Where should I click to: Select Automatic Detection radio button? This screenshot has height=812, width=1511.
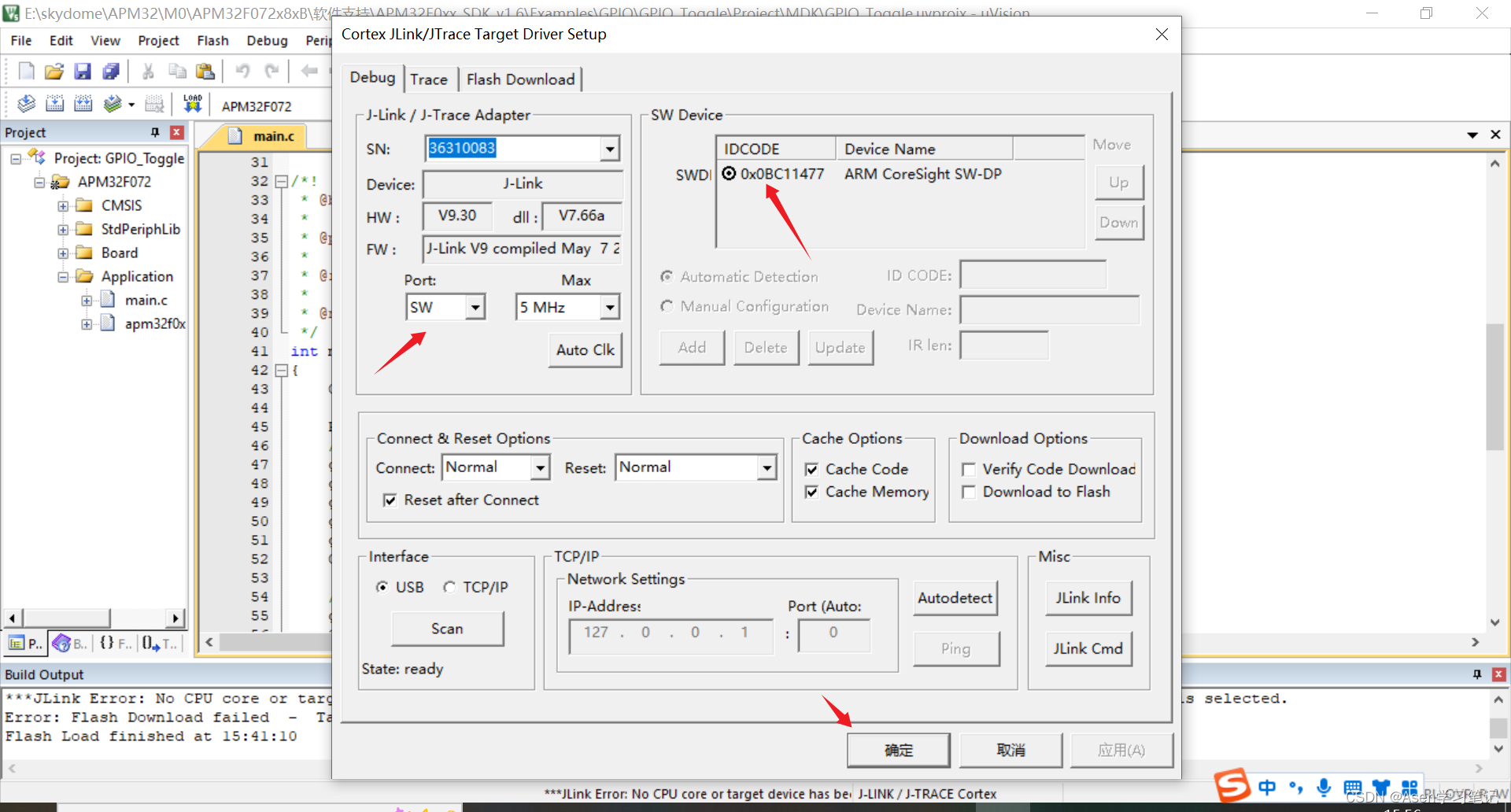point(667,276)
